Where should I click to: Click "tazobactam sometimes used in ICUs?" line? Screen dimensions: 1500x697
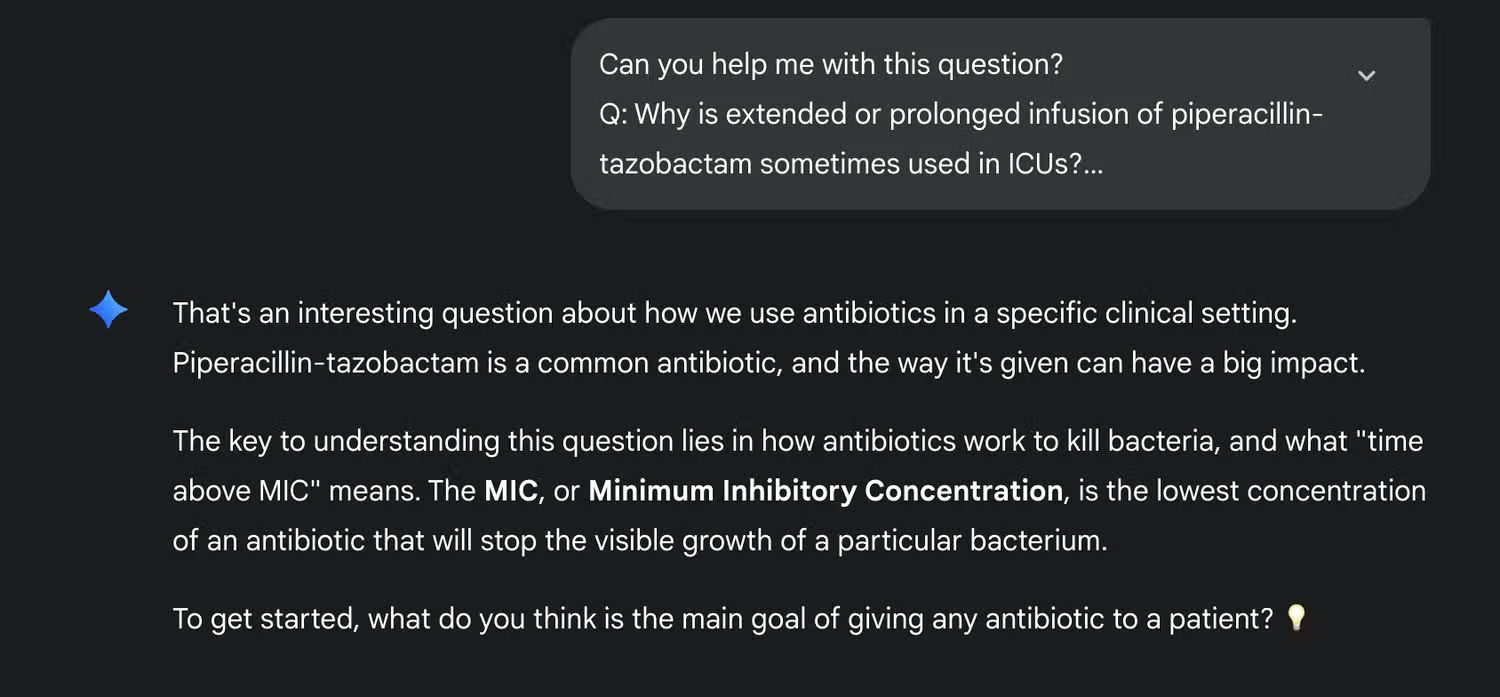tap(850, 164)
